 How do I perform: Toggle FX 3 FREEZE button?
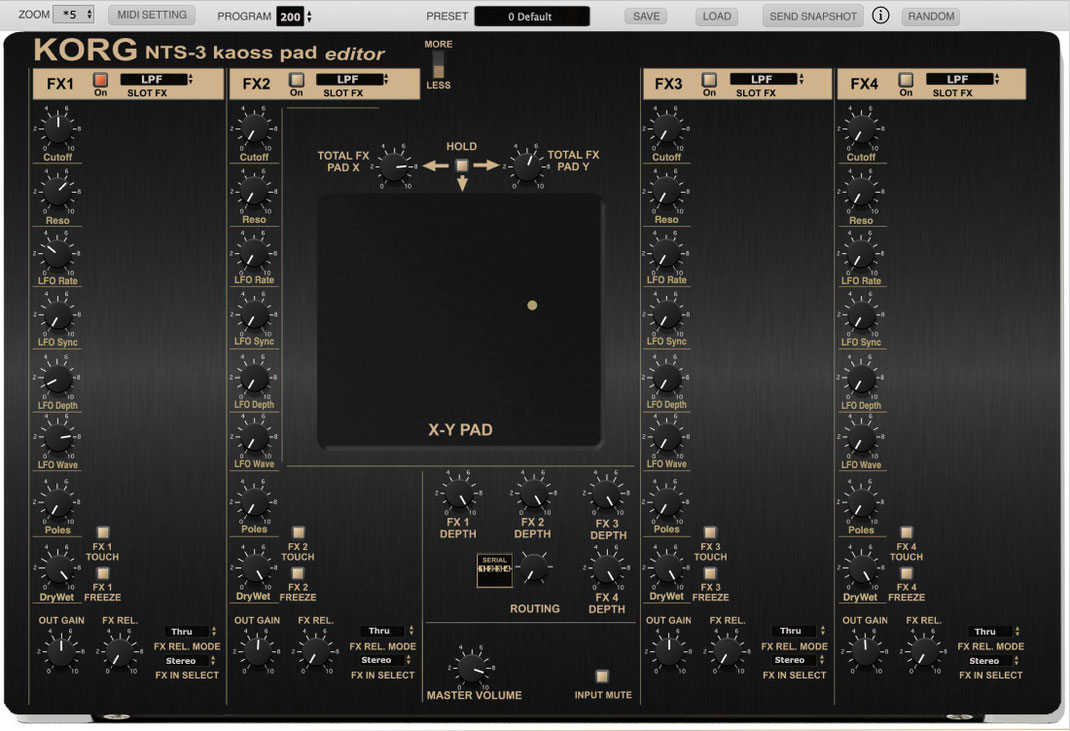[x=710, y=573]
